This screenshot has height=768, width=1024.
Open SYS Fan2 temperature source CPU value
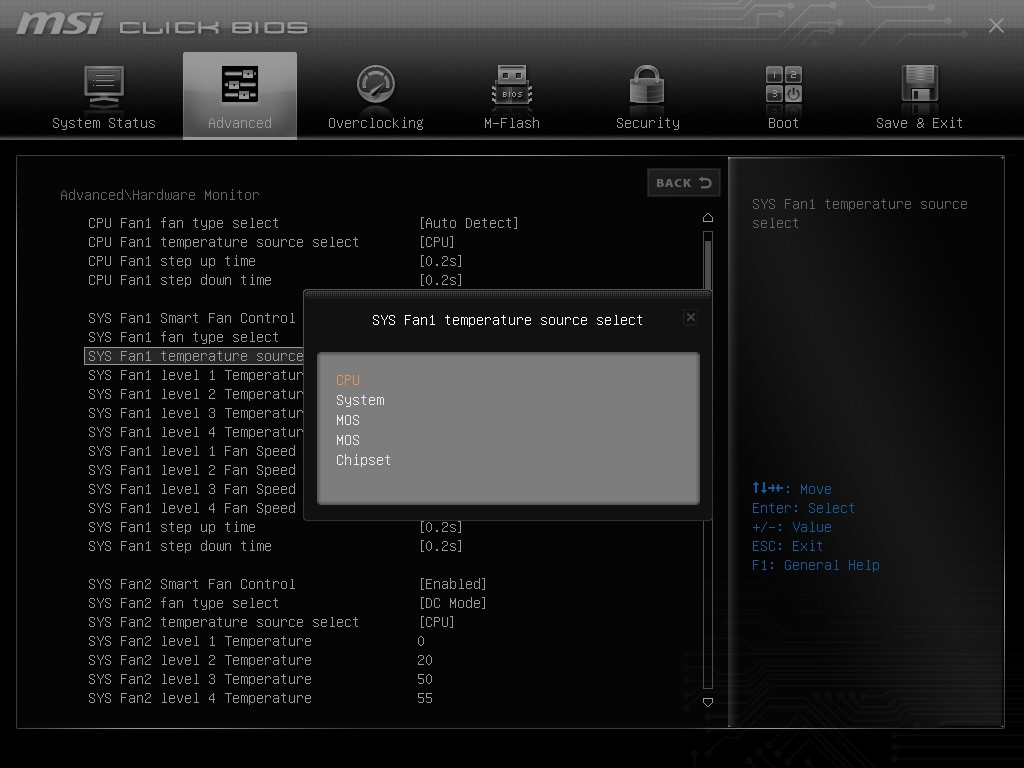[436, 622]
